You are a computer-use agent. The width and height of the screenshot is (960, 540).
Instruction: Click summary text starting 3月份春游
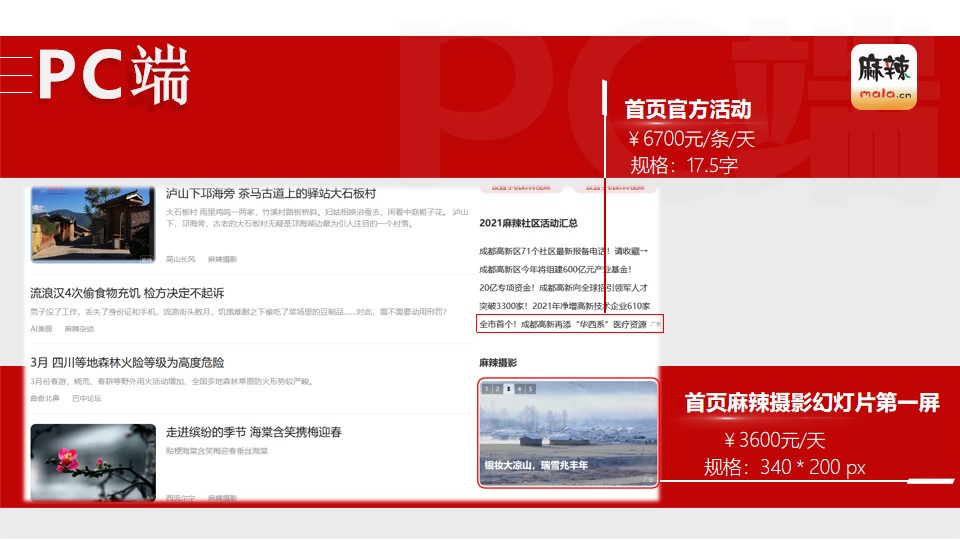[x=173, y=381]
